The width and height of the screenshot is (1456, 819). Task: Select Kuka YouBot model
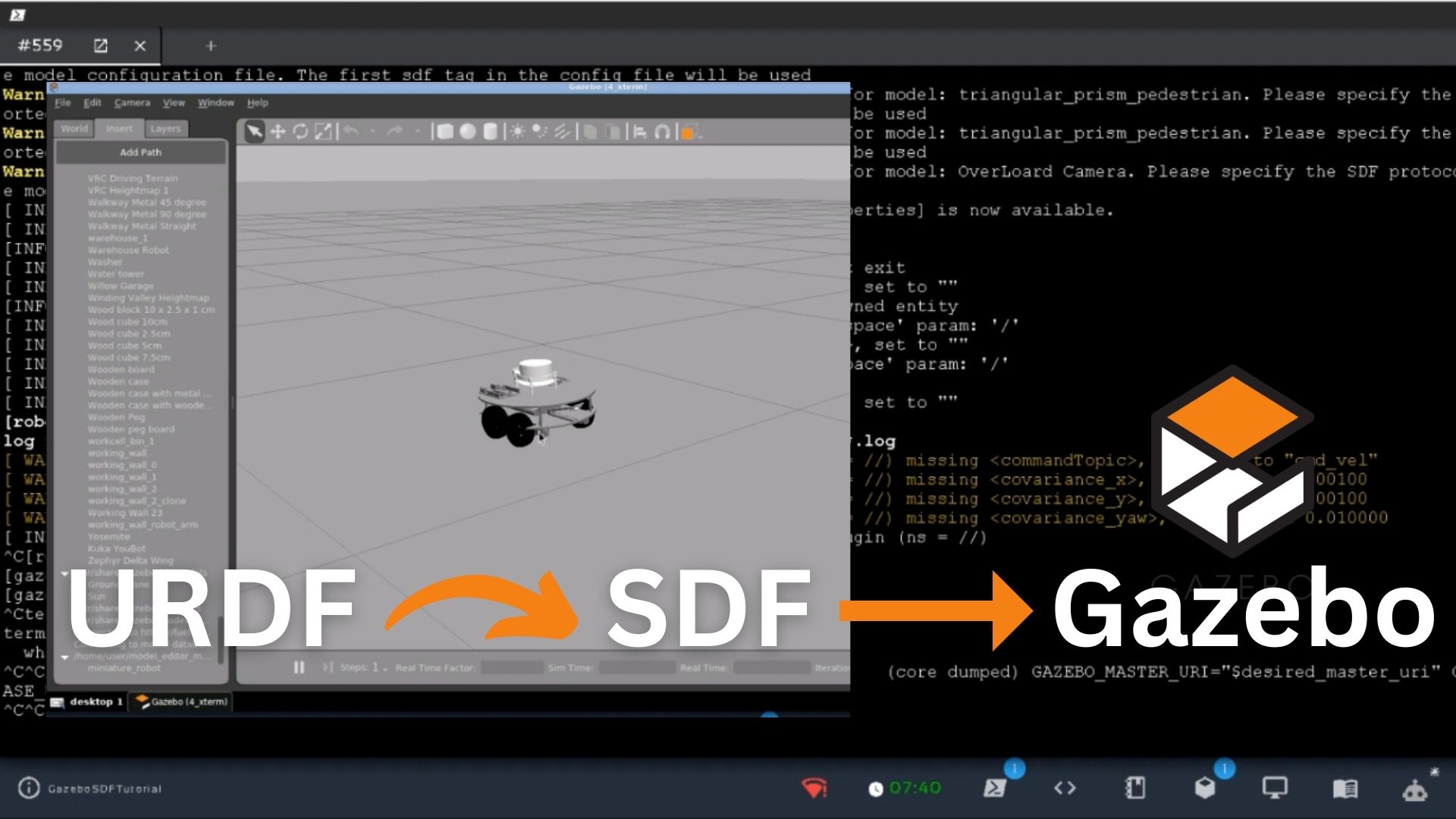[117, 548]
